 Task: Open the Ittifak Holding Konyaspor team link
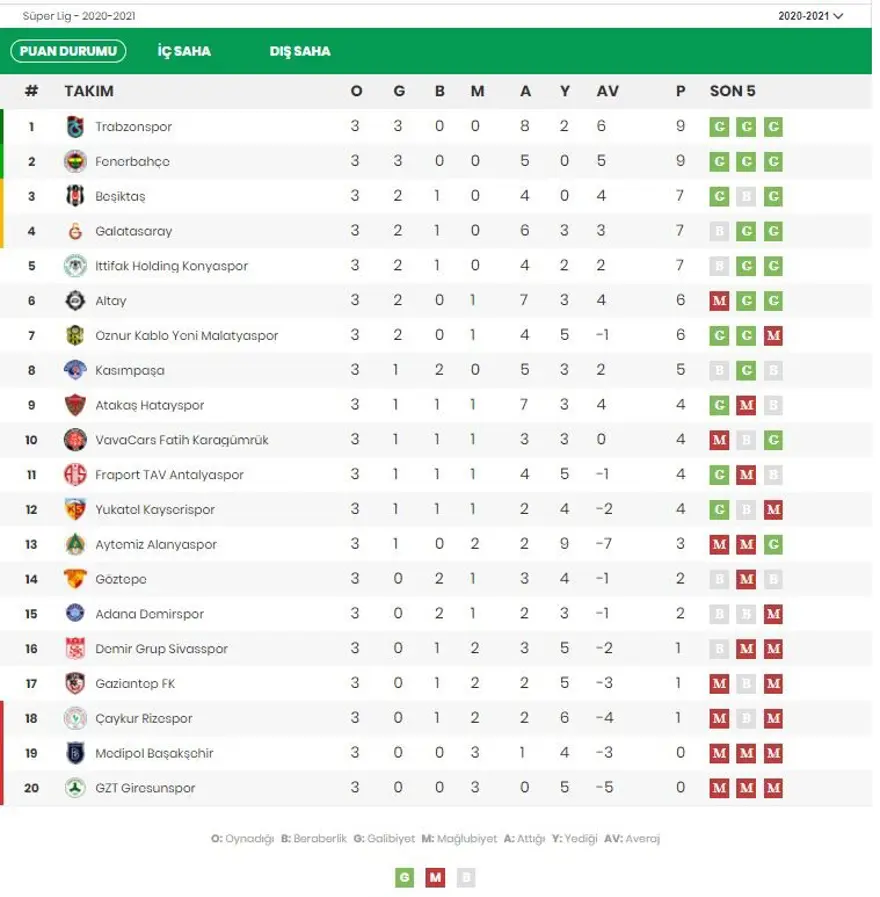tap(171, 266)
